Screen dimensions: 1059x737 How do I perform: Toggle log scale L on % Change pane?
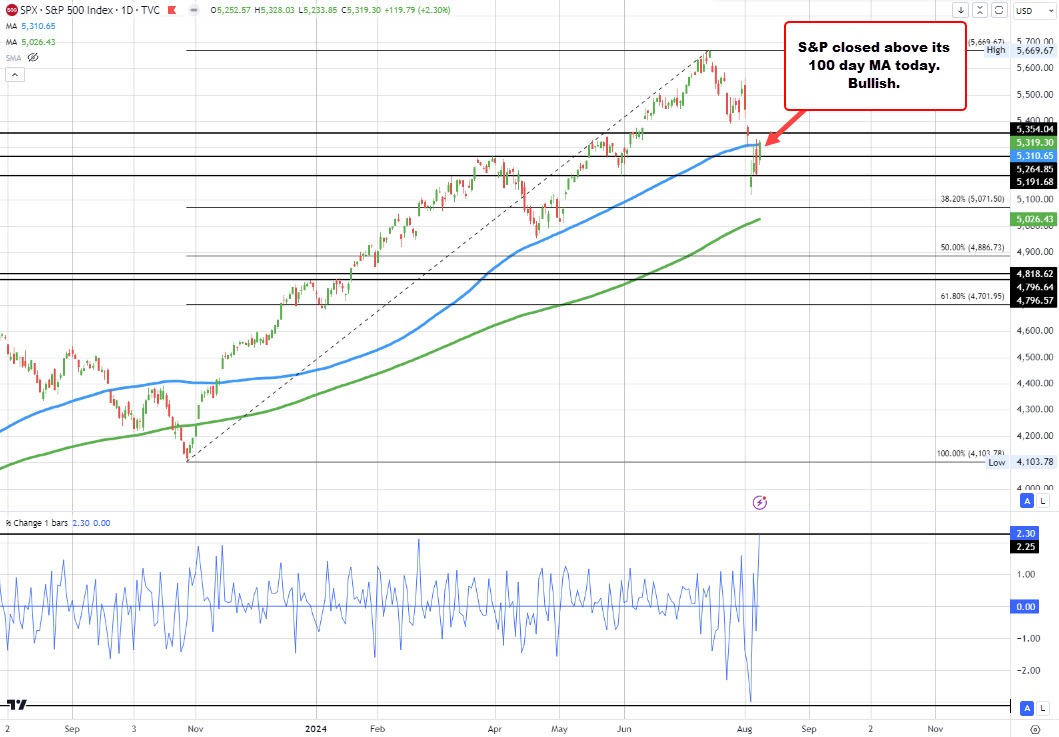pos(1043,708)
